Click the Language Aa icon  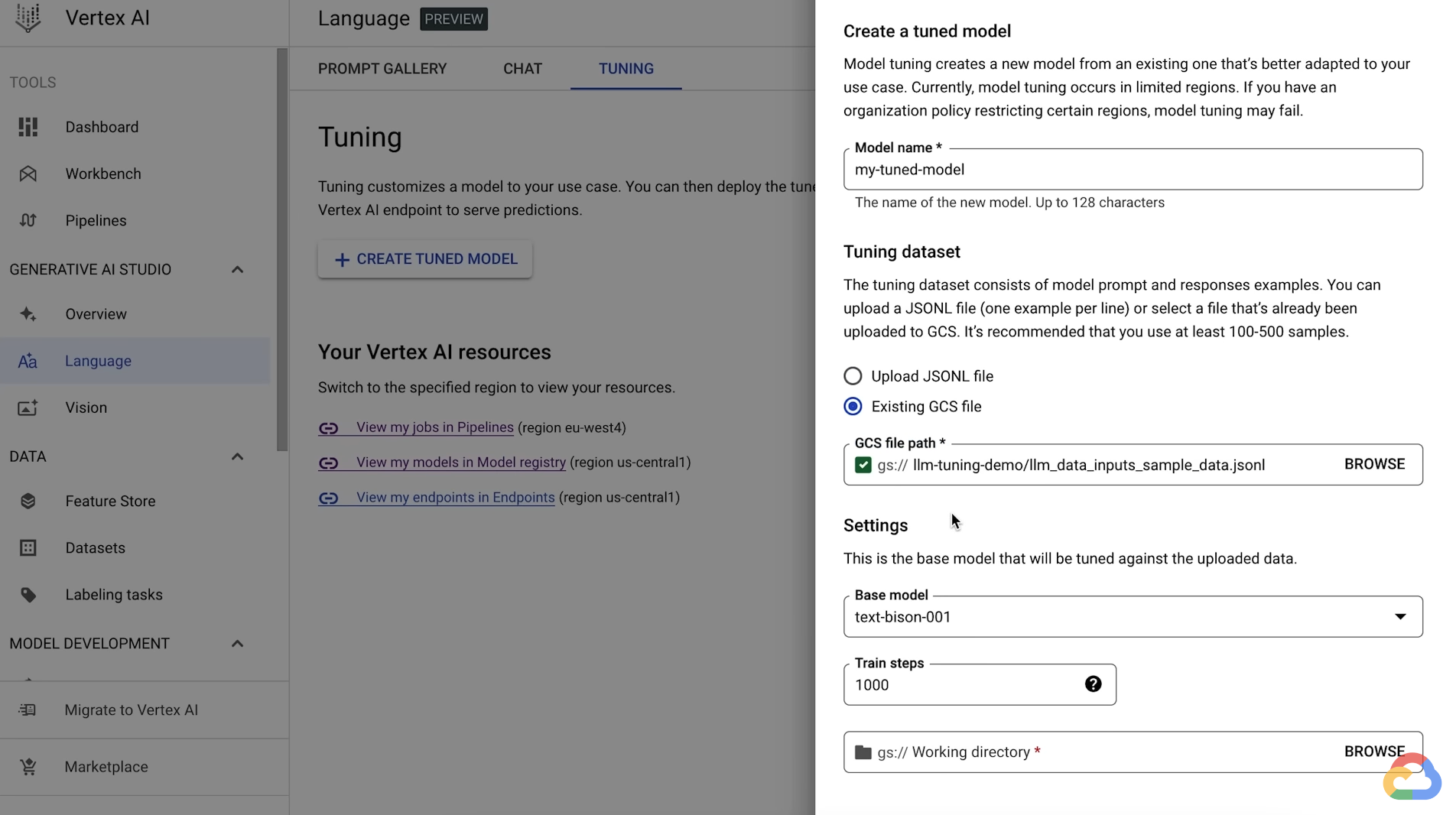click(x=28, y=361)
